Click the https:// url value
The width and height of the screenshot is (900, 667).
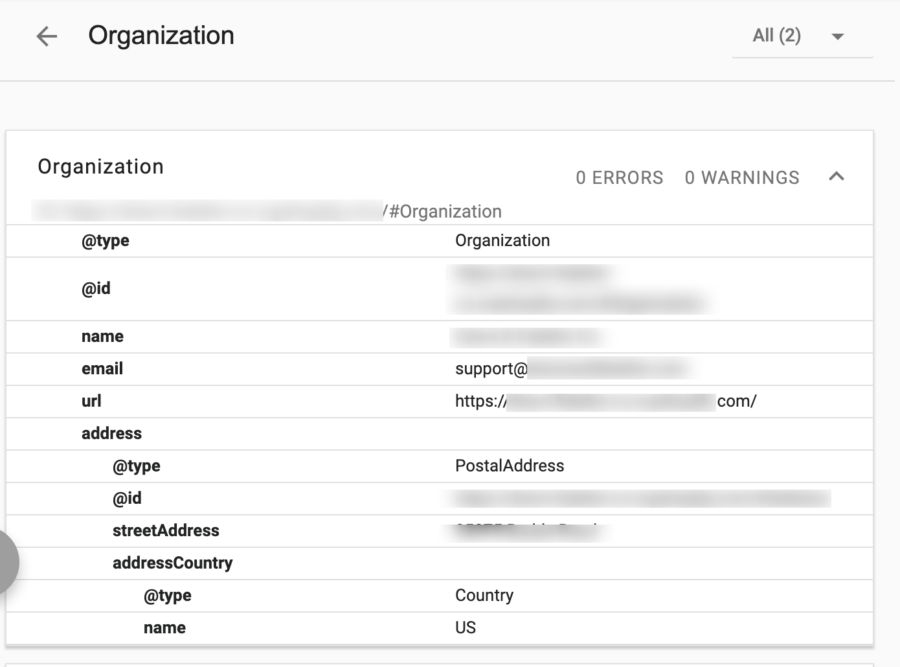[481, 401]
